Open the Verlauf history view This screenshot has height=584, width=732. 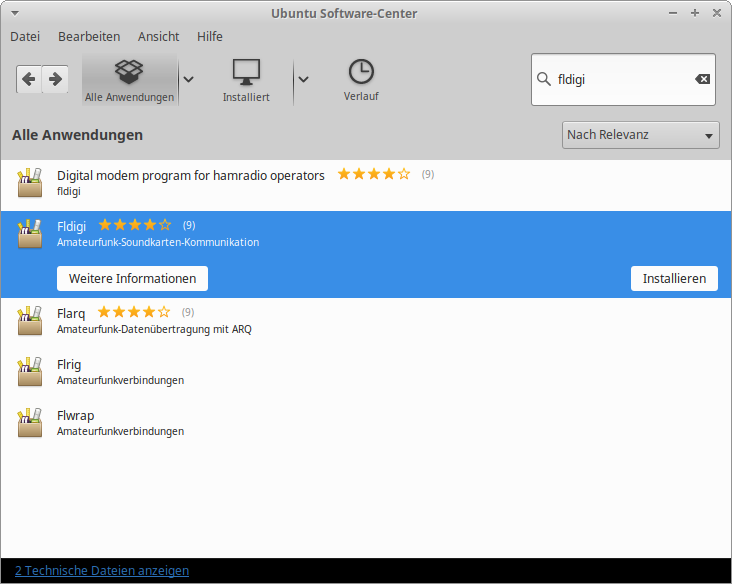point(361,80)
